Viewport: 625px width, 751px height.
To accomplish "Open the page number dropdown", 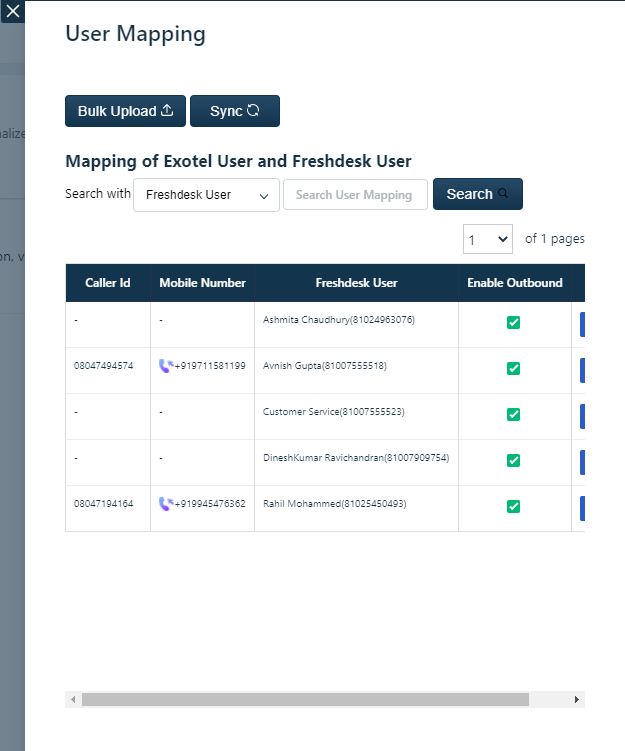I will click(x=488, y=239).
